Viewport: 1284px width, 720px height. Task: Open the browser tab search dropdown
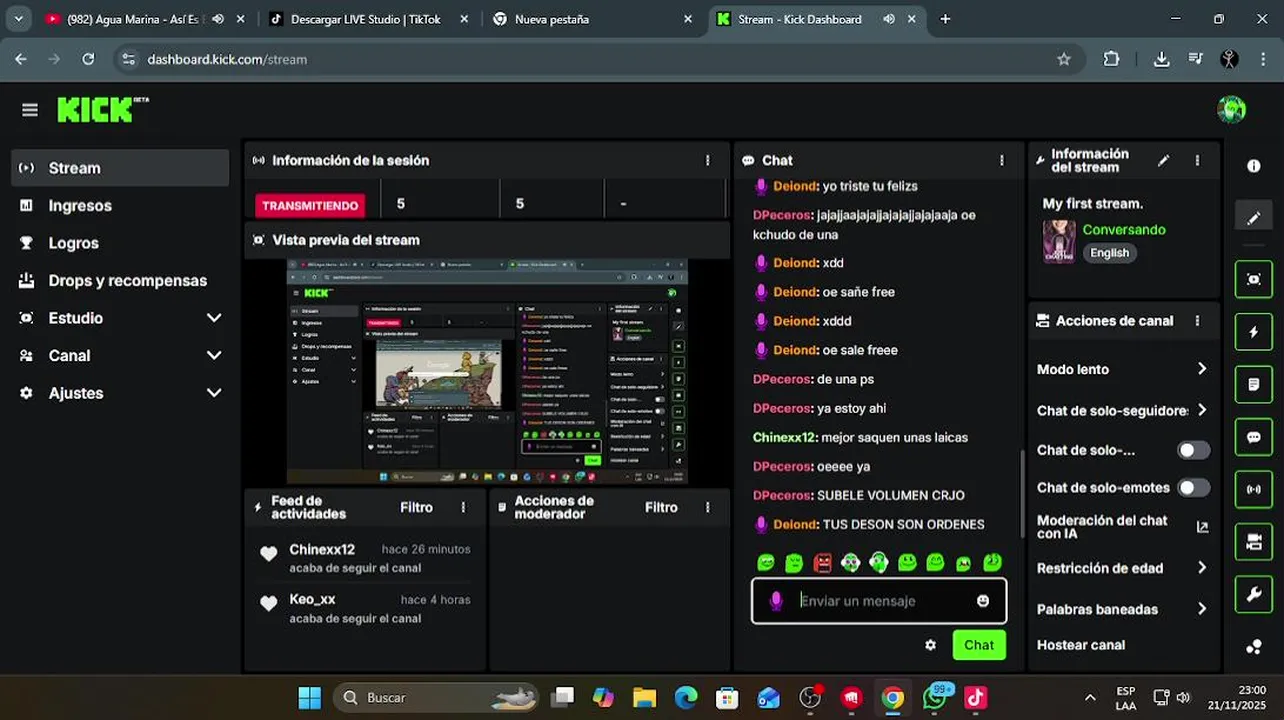click(x=18, y=19)
